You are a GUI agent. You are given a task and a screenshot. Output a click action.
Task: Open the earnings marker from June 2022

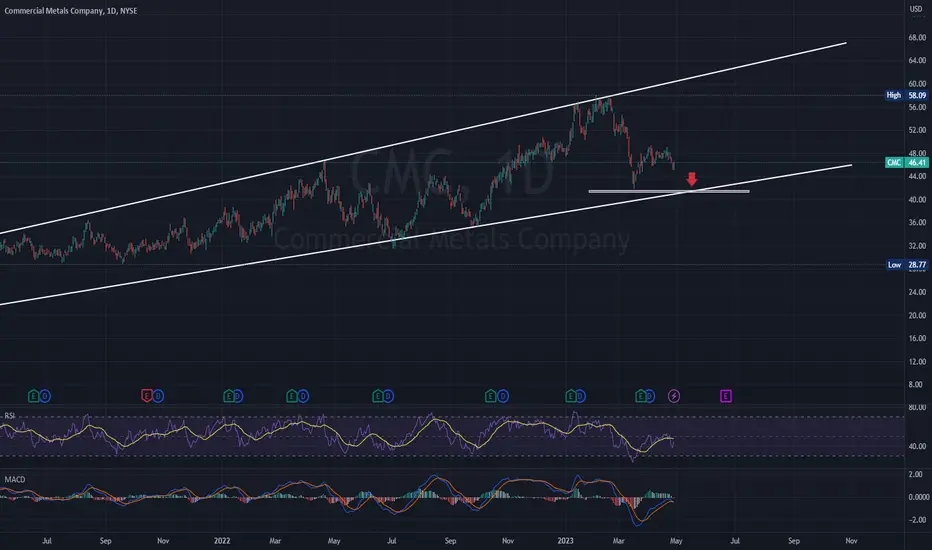[377, 396]
